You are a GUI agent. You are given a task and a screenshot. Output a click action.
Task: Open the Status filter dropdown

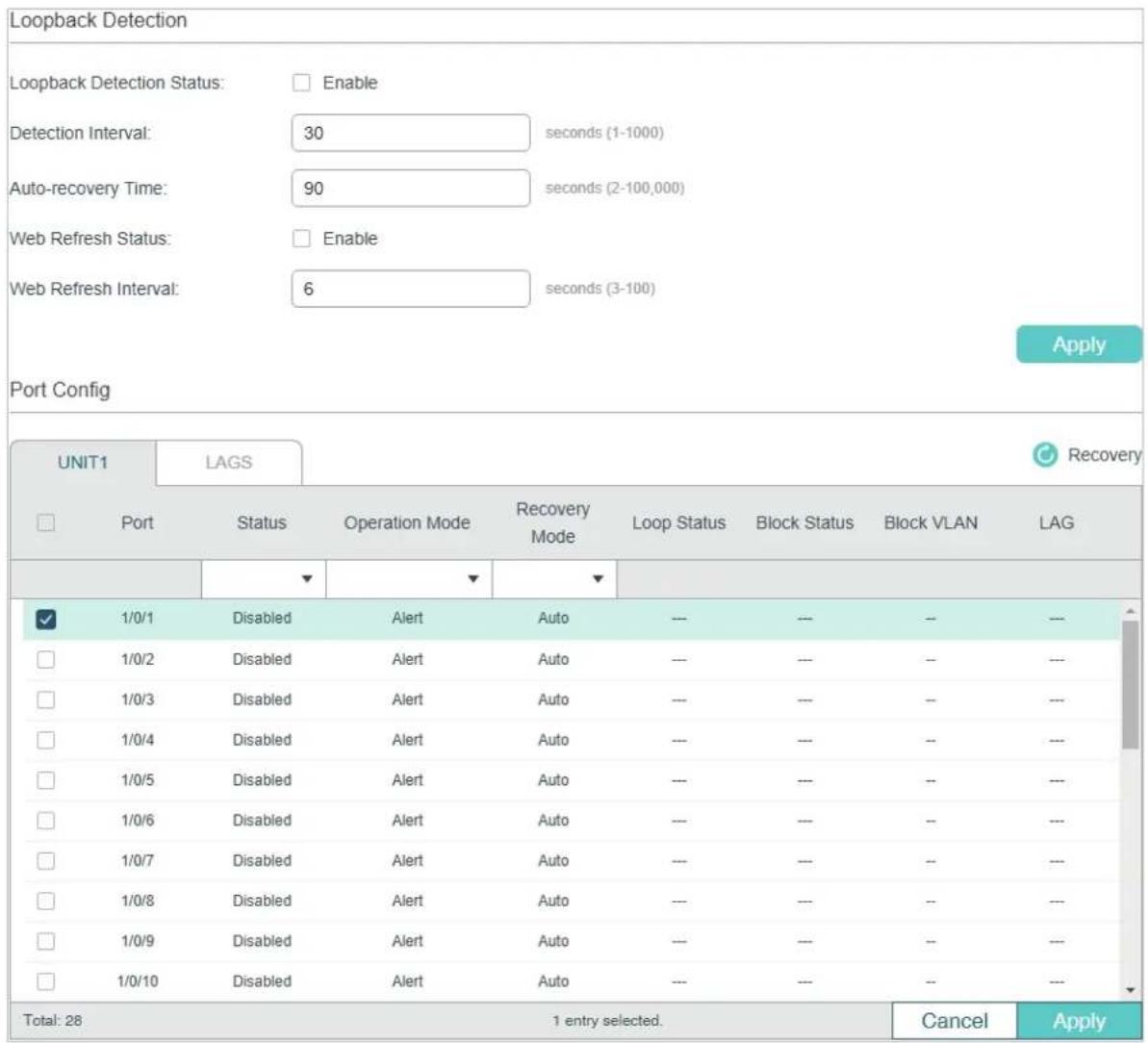pos(264,579)
